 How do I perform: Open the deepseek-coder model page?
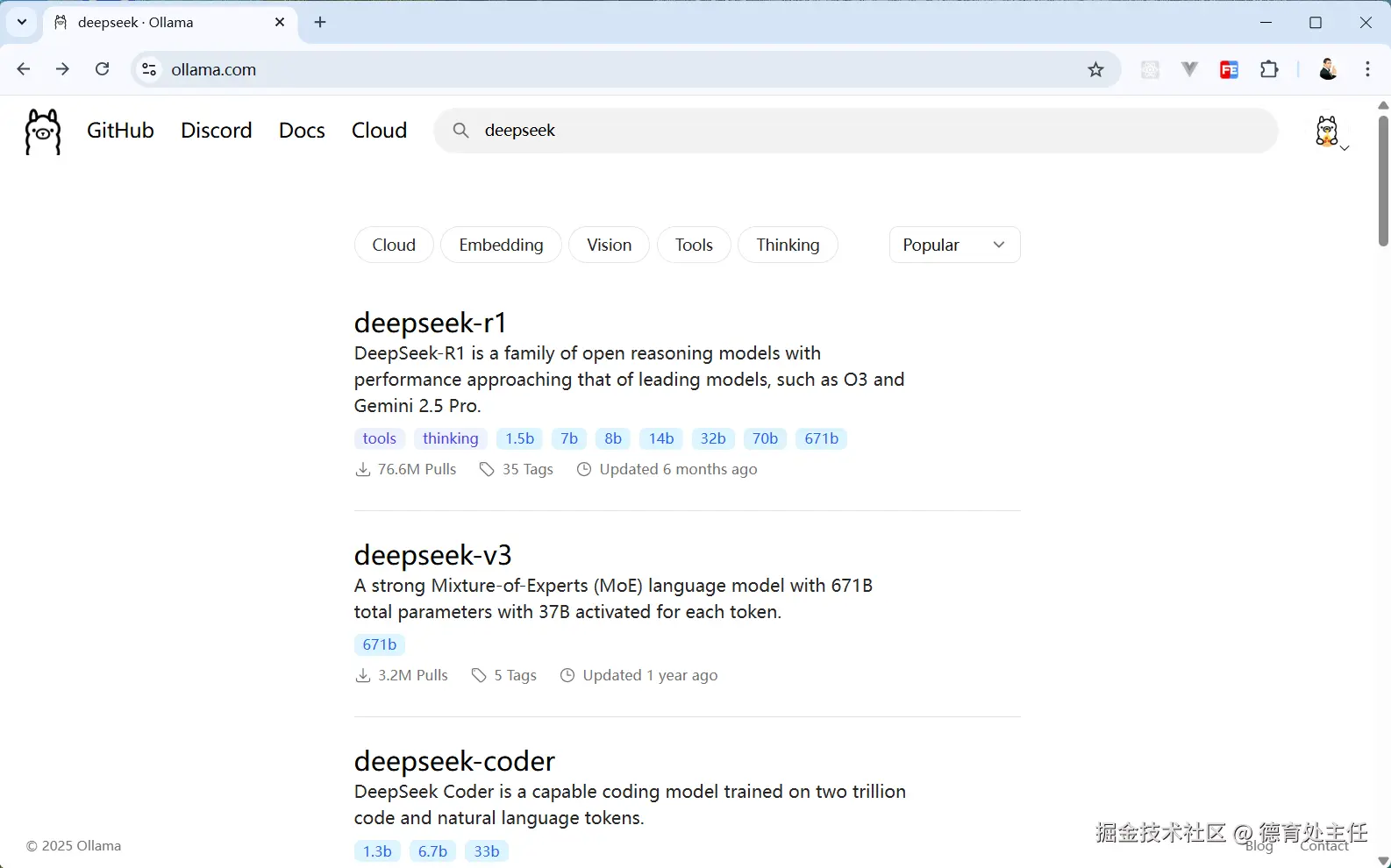[x=454, y=761]
